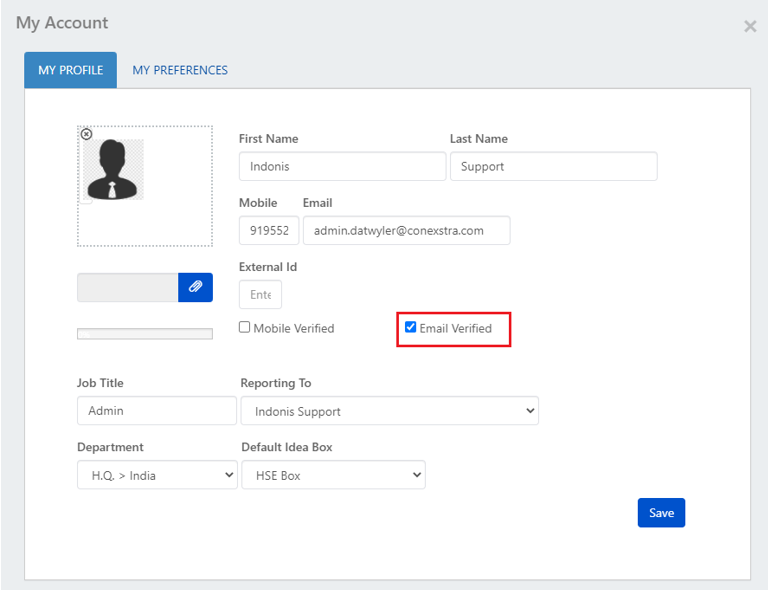Focus the First Name field
The width and height of the screenshot is (768, 590).
(342, 166)
